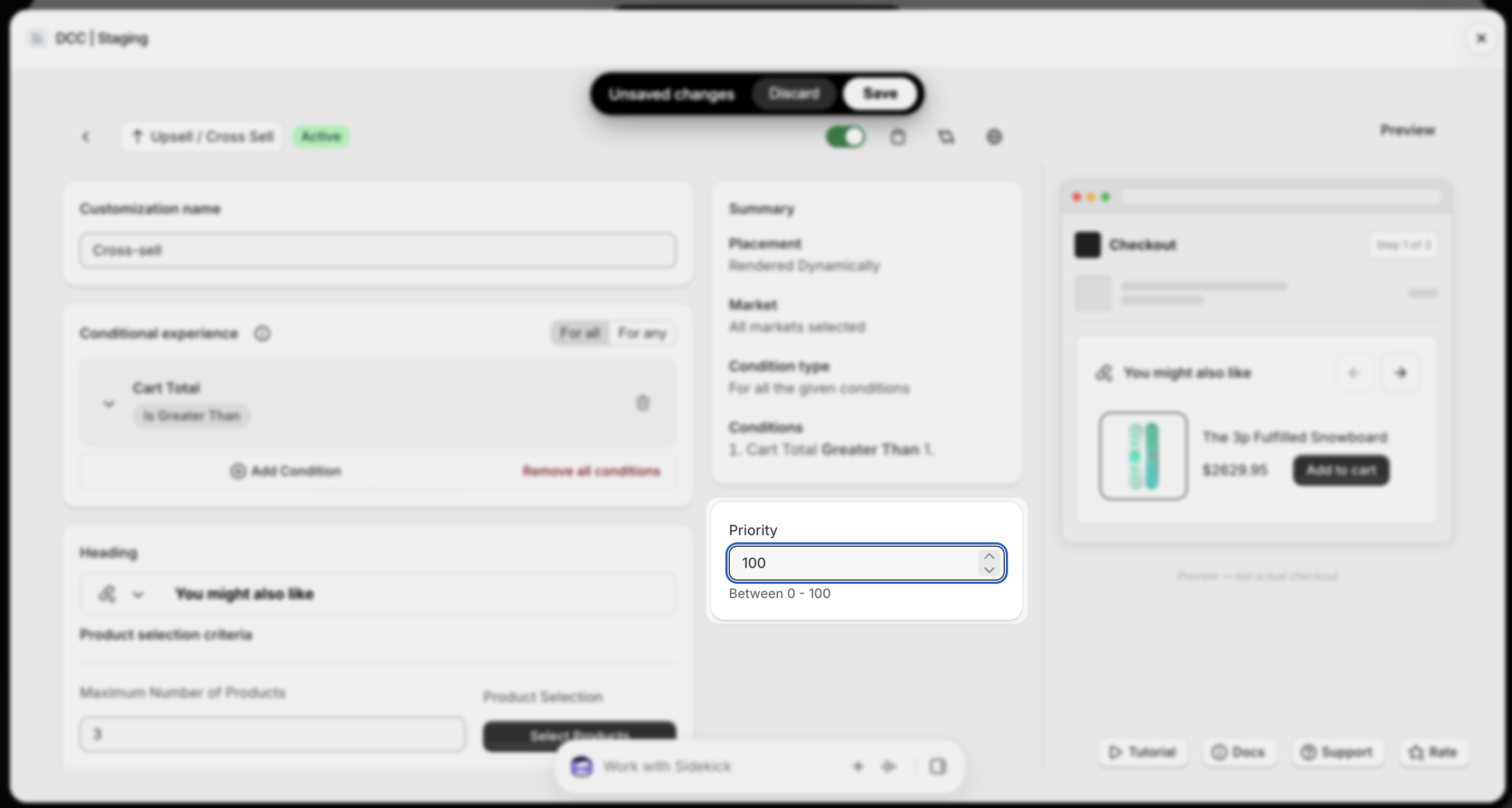
Task: Click the Rate button
Action: (x=1433, y=752)
